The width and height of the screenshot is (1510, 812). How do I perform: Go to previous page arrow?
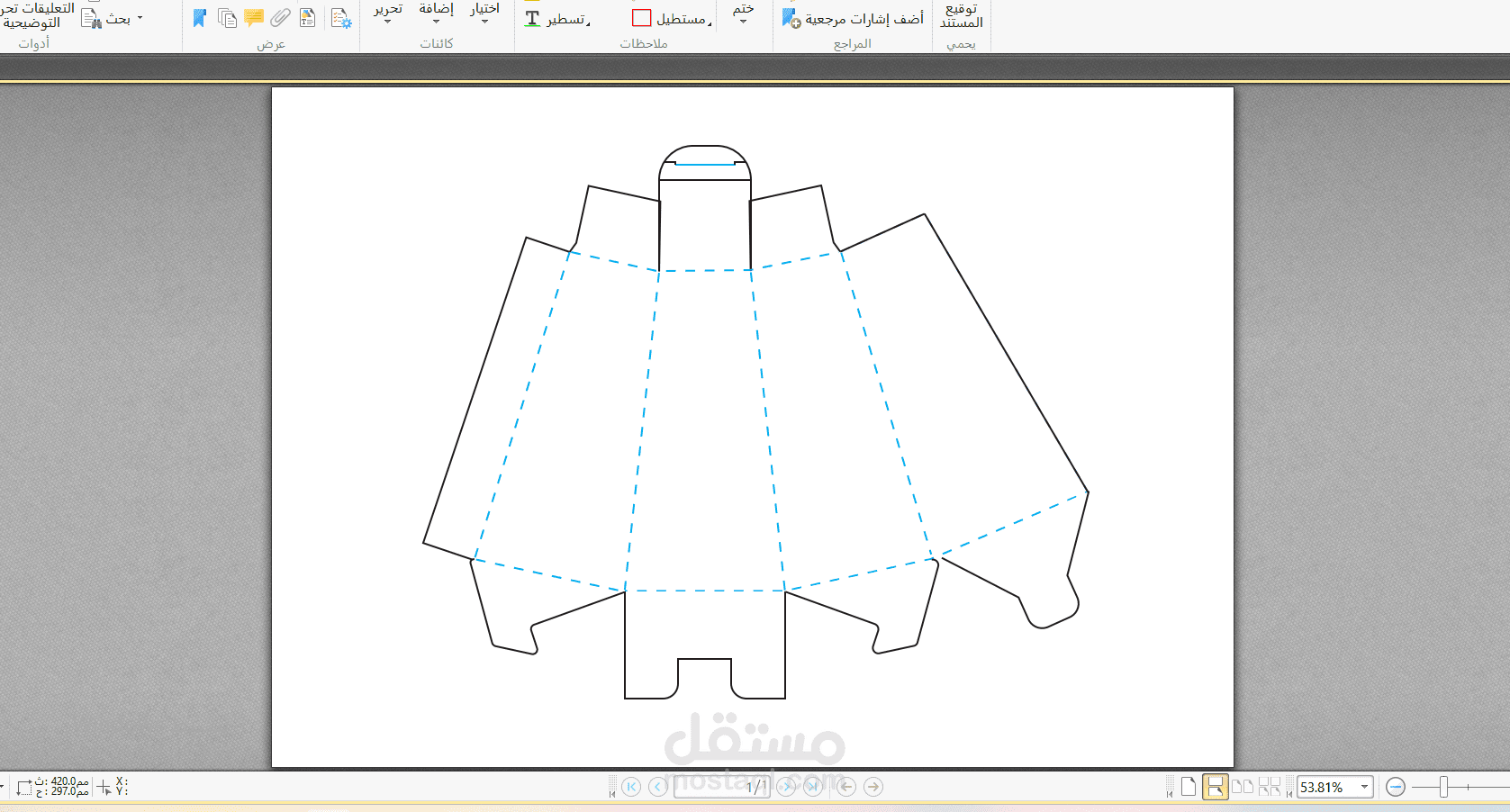[x=658, y=787]
